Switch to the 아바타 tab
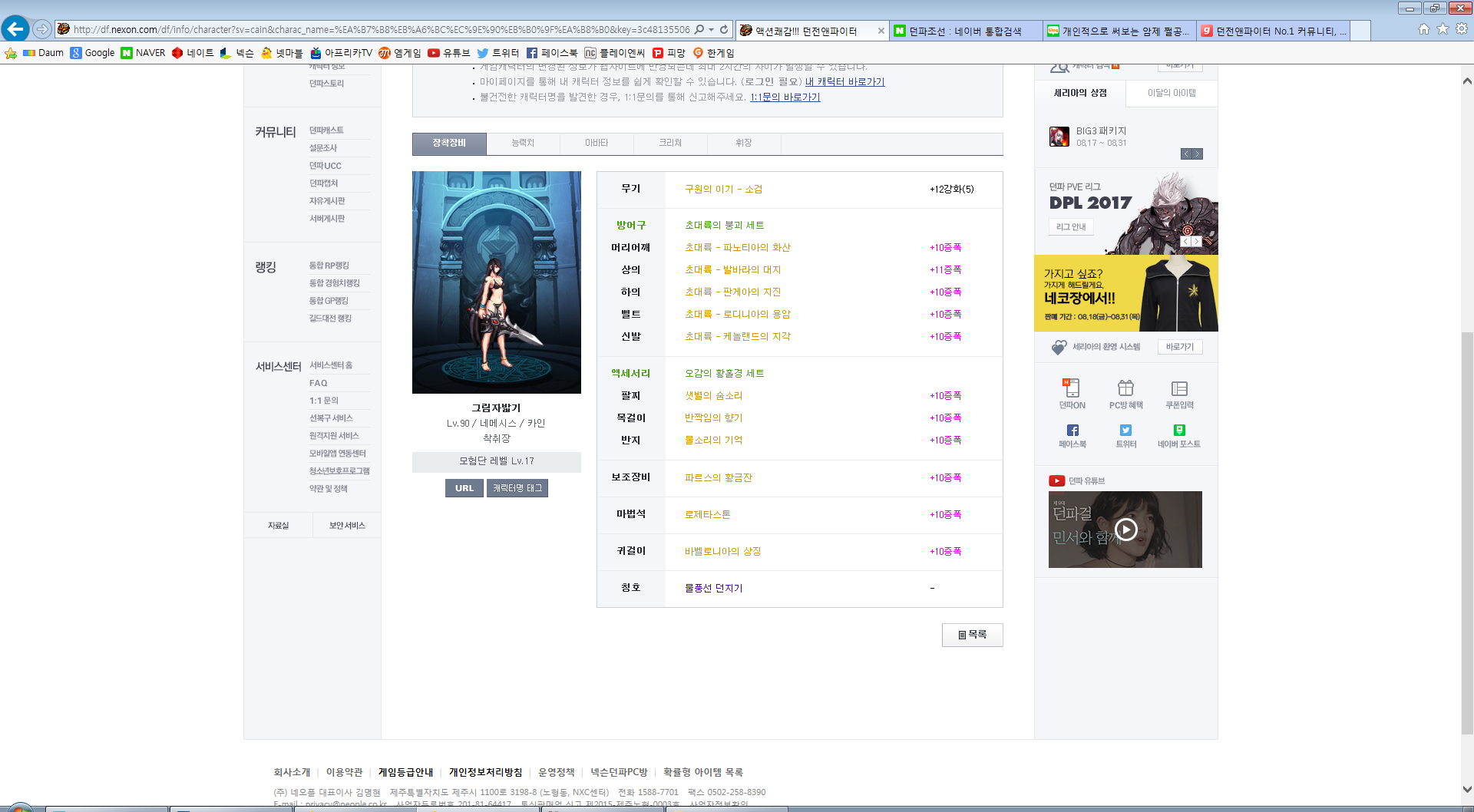 597,144
